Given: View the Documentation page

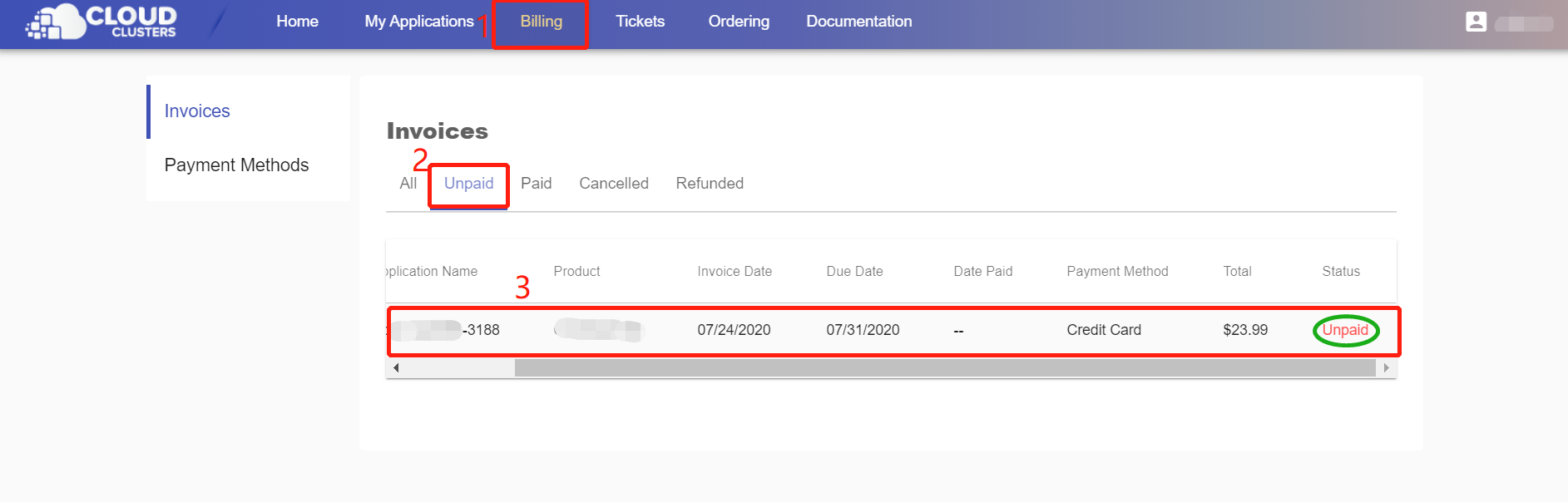Looking at the screenshot, I should (x=858, y=22).
